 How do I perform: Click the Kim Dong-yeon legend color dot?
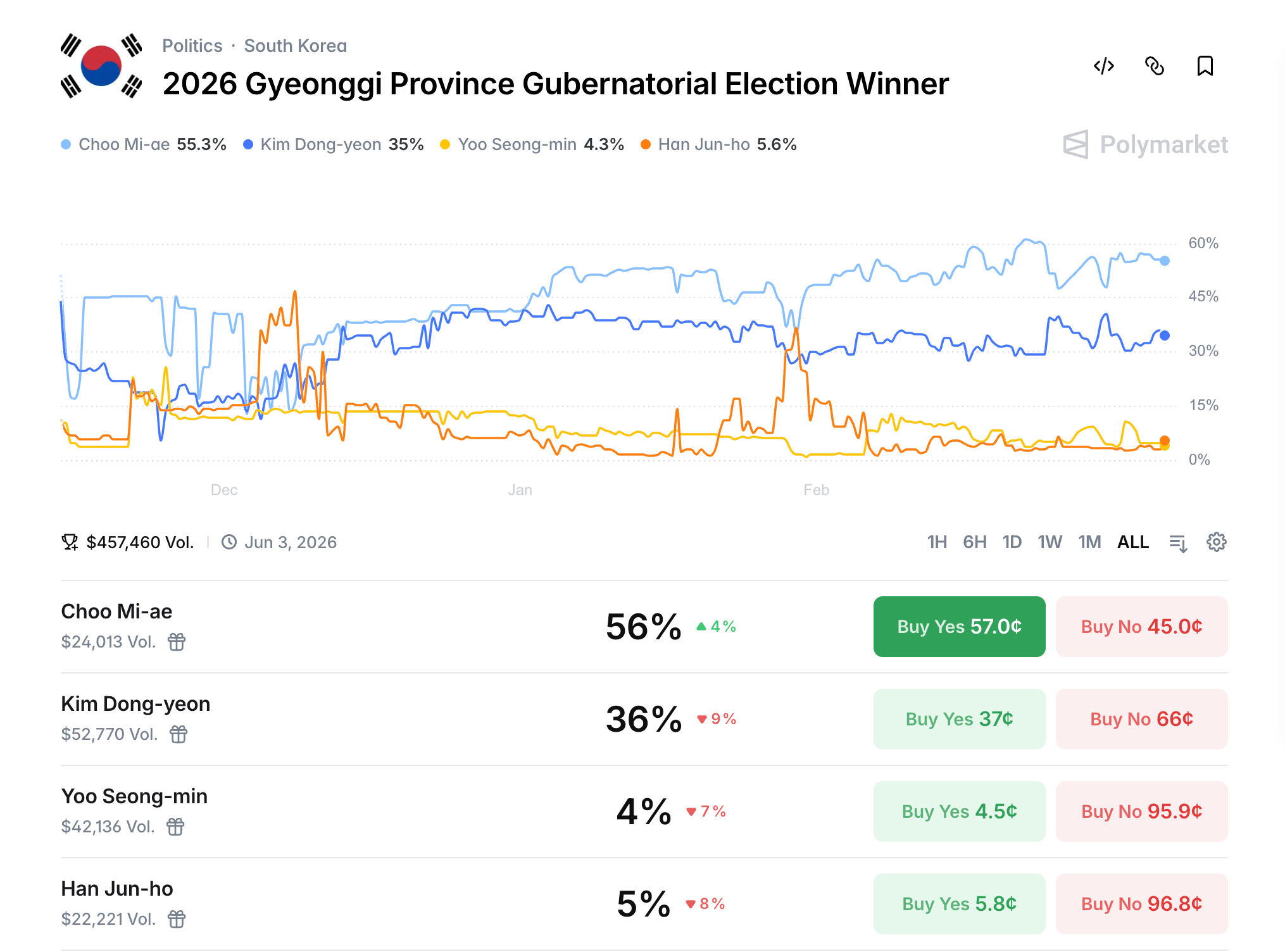pos(248,144)
